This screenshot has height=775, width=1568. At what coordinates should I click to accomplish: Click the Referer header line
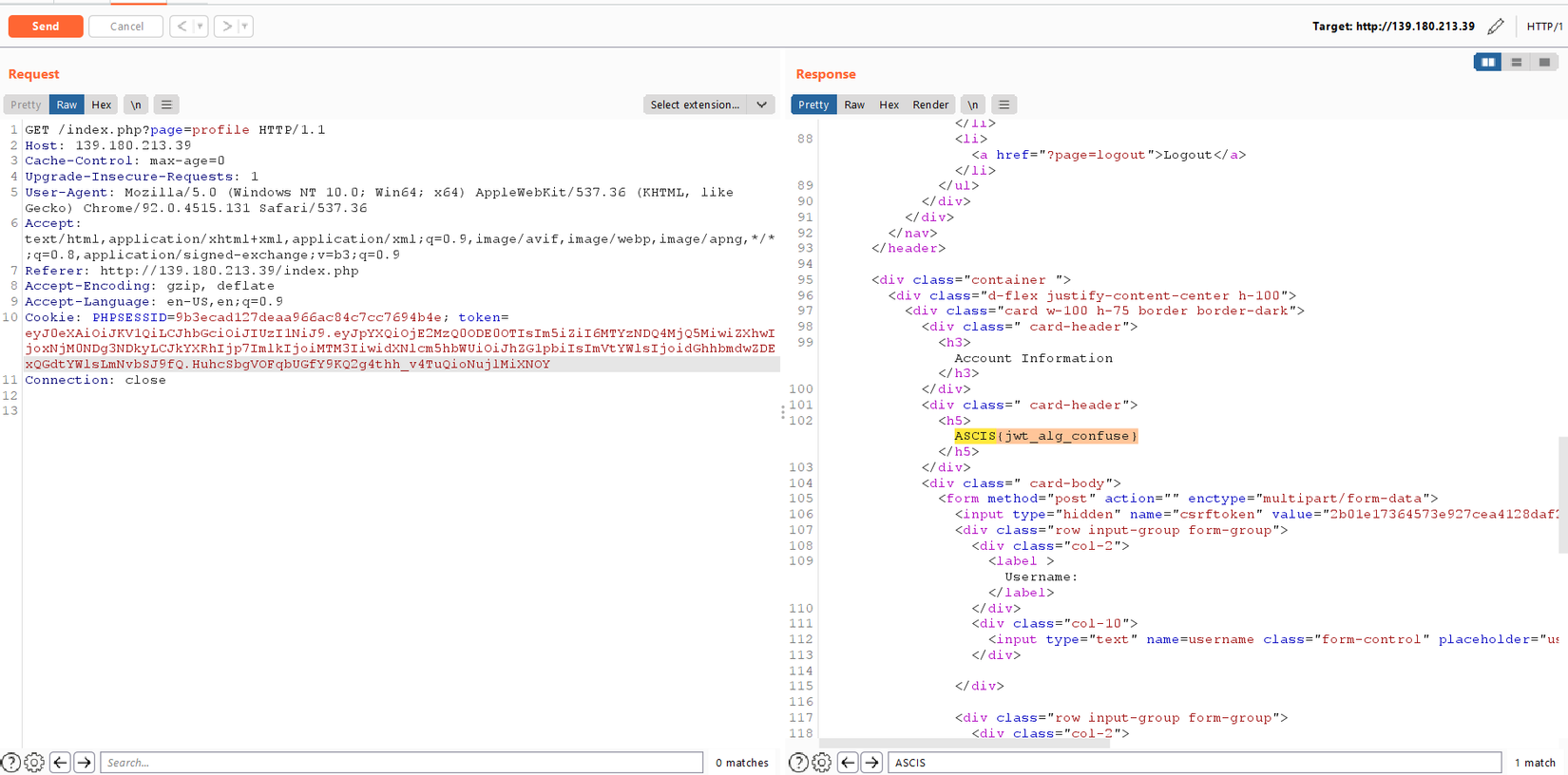[x=192, y=271]
